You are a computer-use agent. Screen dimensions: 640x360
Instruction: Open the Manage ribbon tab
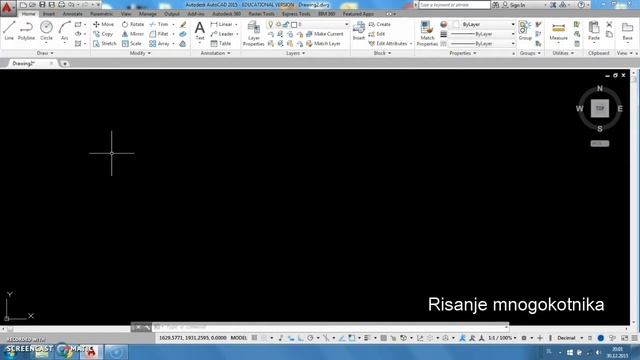tap(147, 14)
